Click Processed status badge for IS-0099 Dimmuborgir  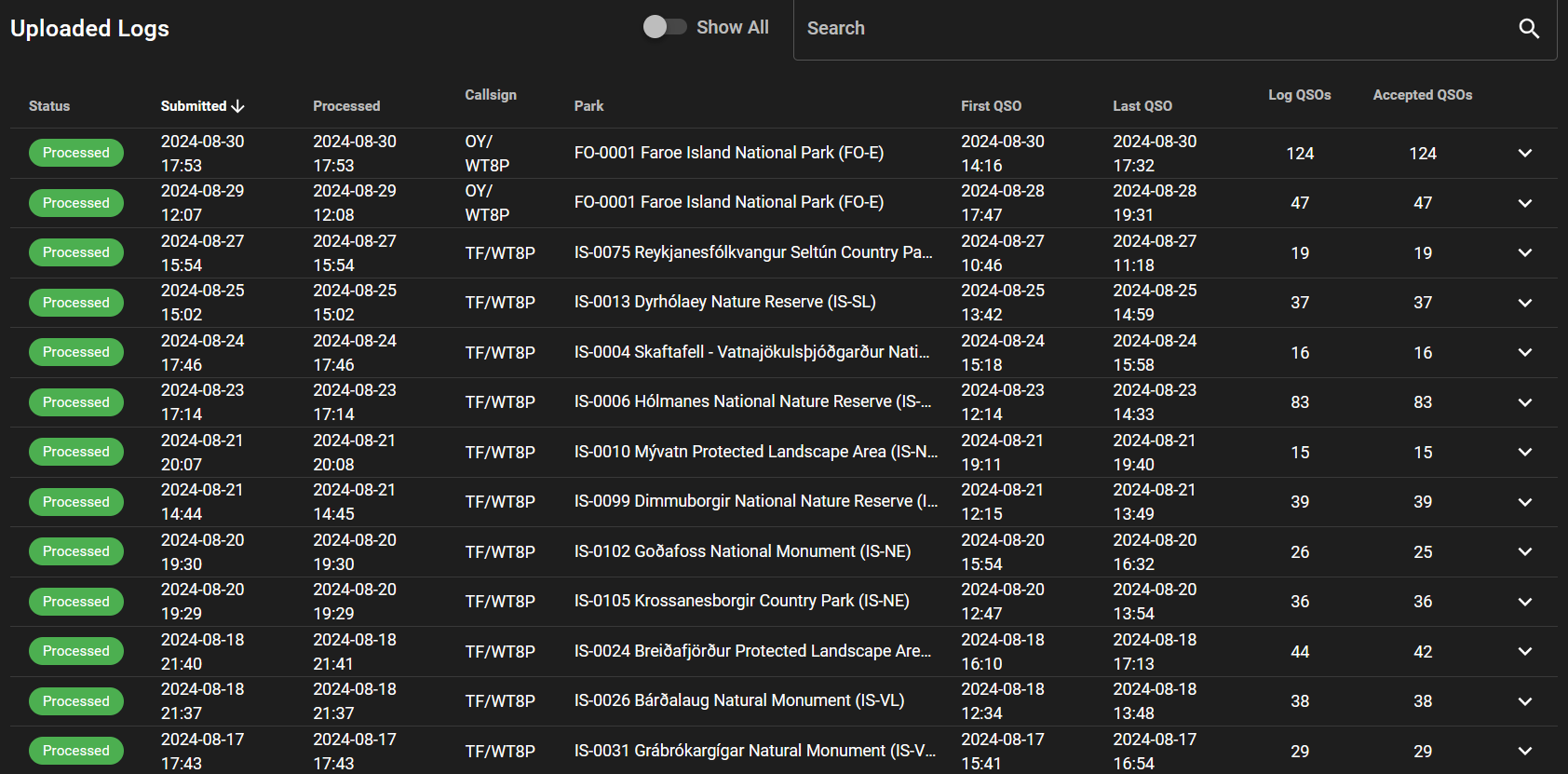76,502
